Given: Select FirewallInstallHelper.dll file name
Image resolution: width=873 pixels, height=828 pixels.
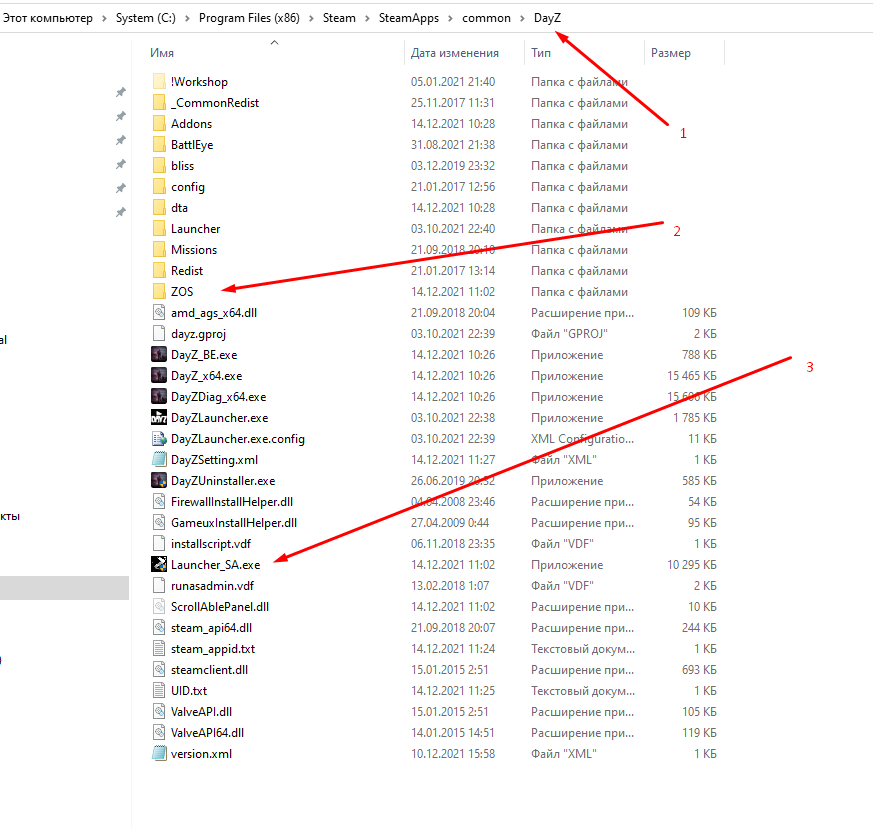Looking at the screenshot, I should click(232, 502).
